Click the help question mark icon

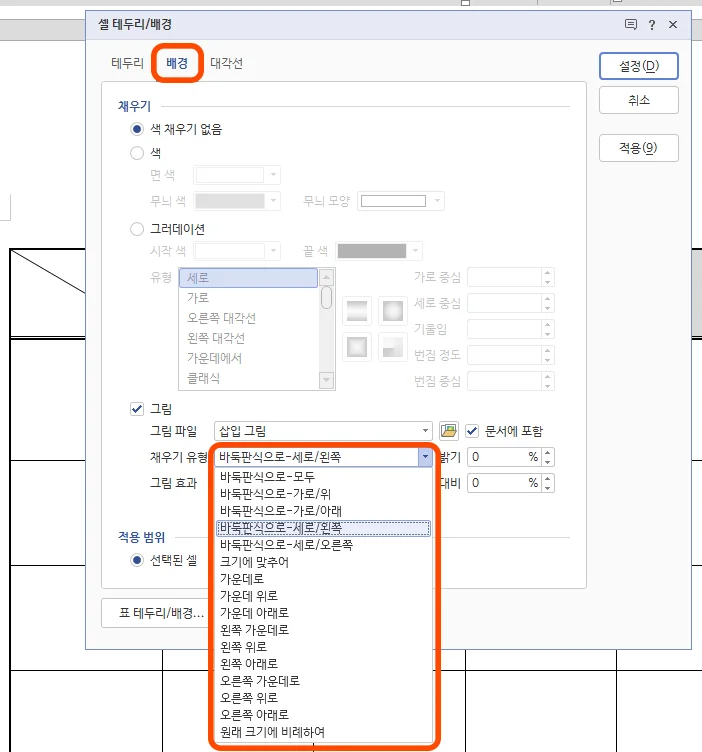(652, 25)
